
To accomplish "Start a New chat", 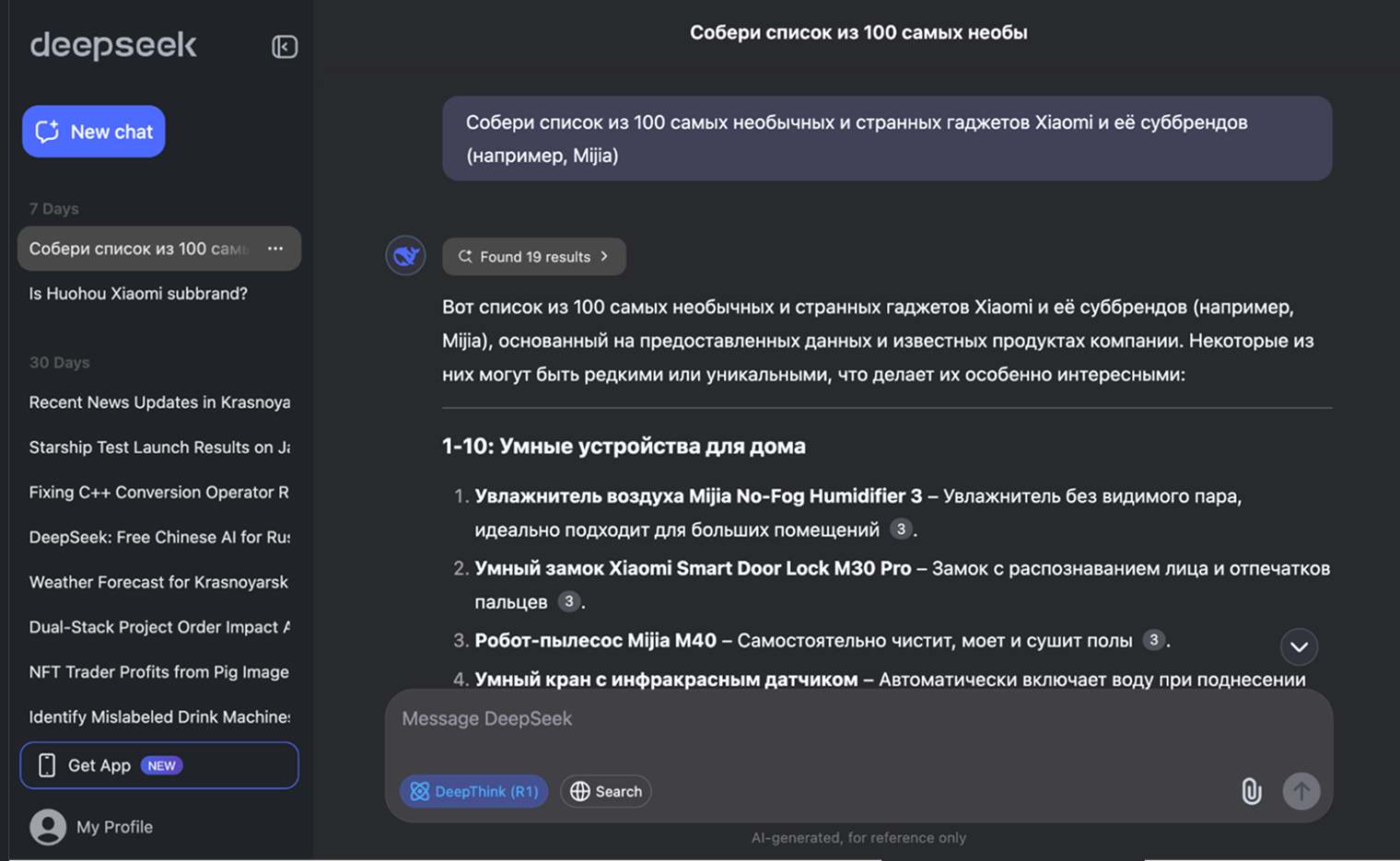I will click(x=94, y=132).
